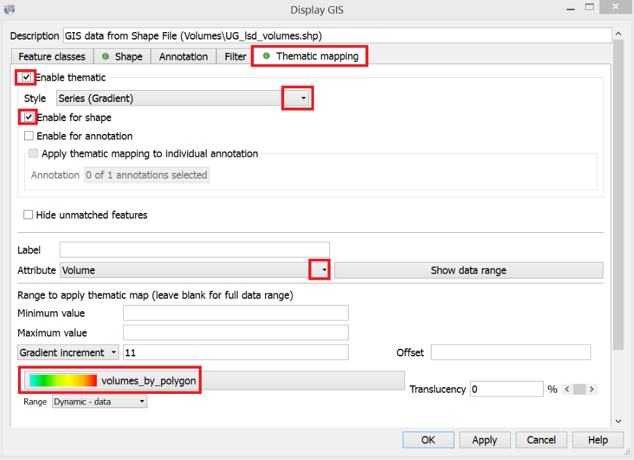The width and height of the screenshot is (634, 460).
Task: Click the app icon in the title bar
Action: (11, 10)
